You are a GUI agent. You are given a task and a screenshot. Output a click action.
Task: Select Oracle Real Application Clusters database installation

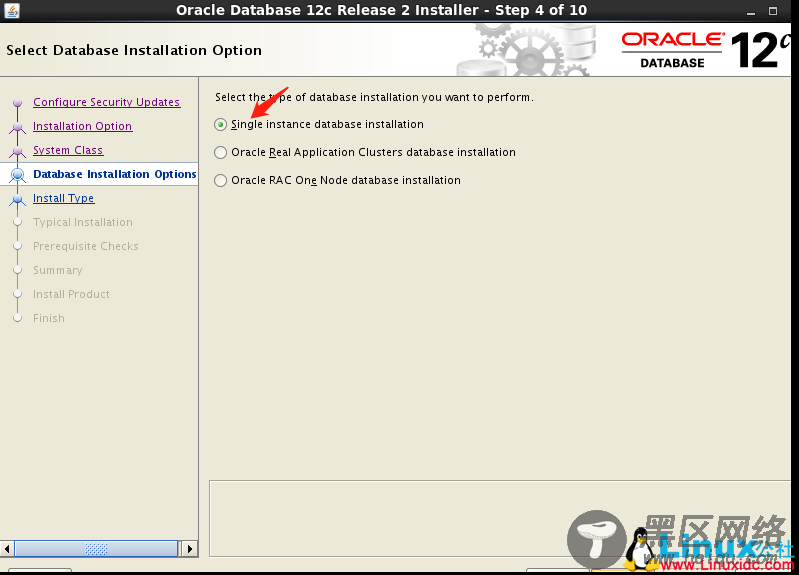[220, 152]
